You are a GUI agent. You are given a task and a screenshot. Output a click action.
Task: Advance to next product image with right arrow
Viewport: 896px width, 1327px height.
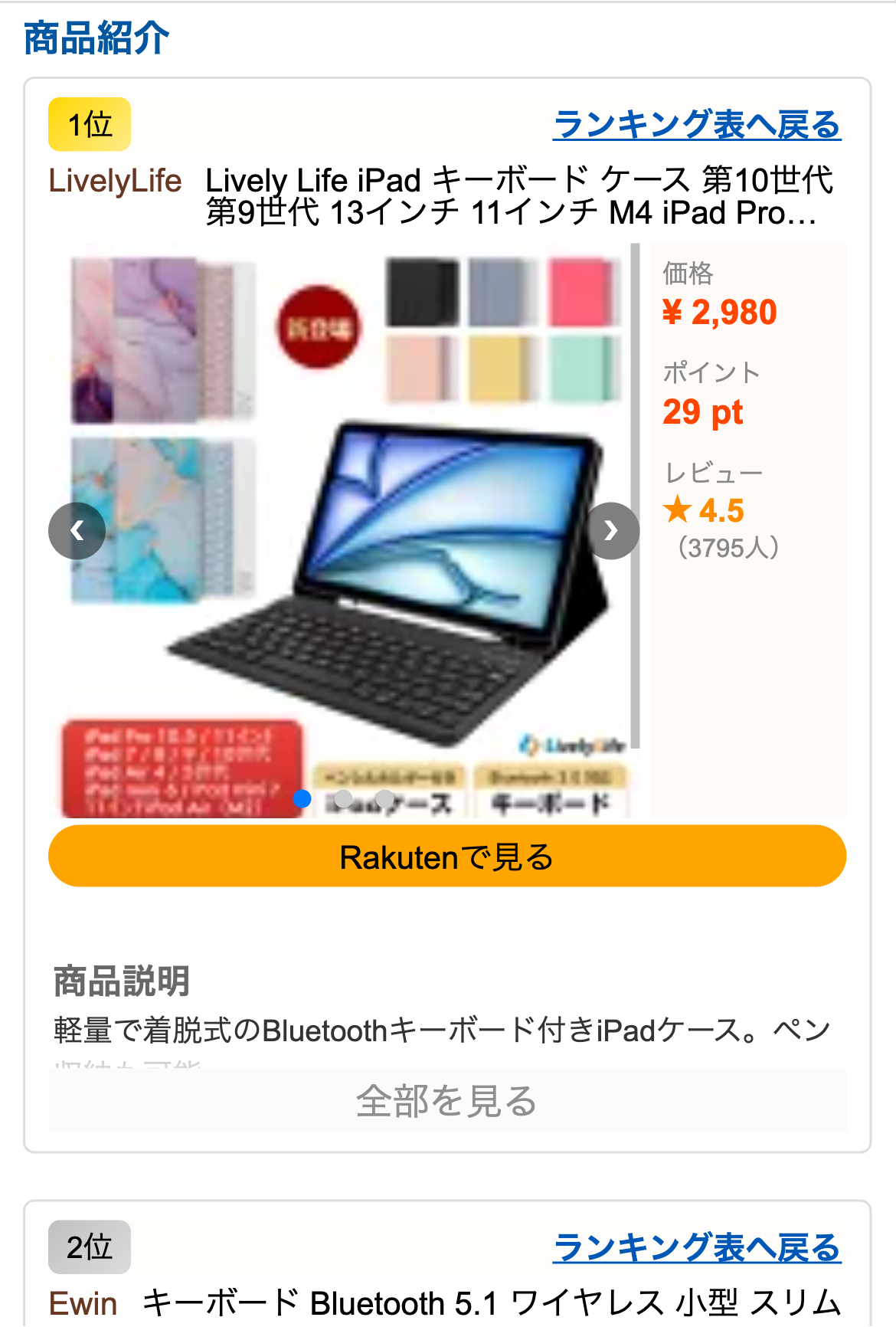coord(611,530)
